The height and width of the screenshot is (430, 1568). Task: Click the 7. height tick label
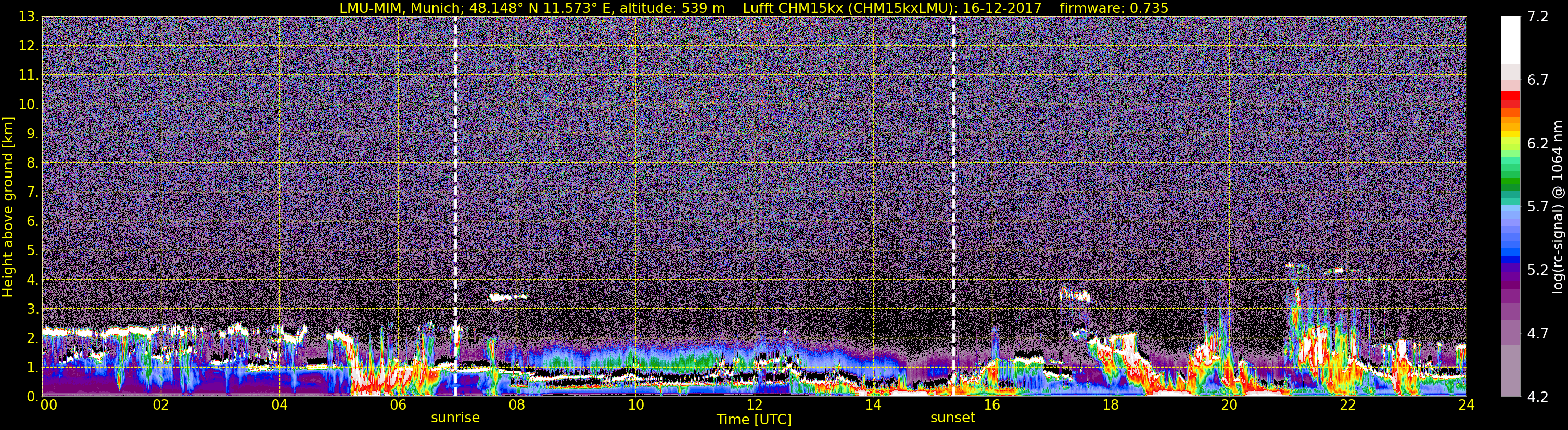[x=32, y=192]
